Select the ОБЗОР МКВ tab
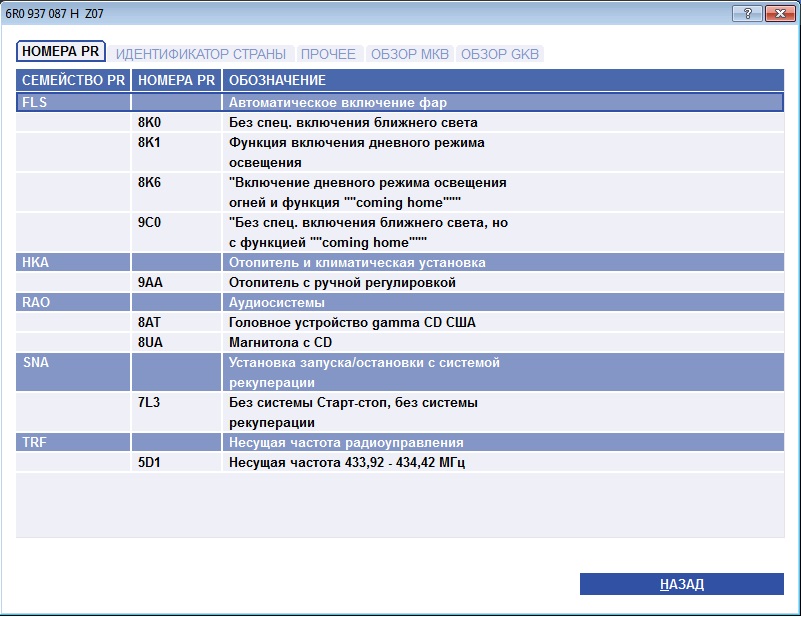 tap(409, 54)
